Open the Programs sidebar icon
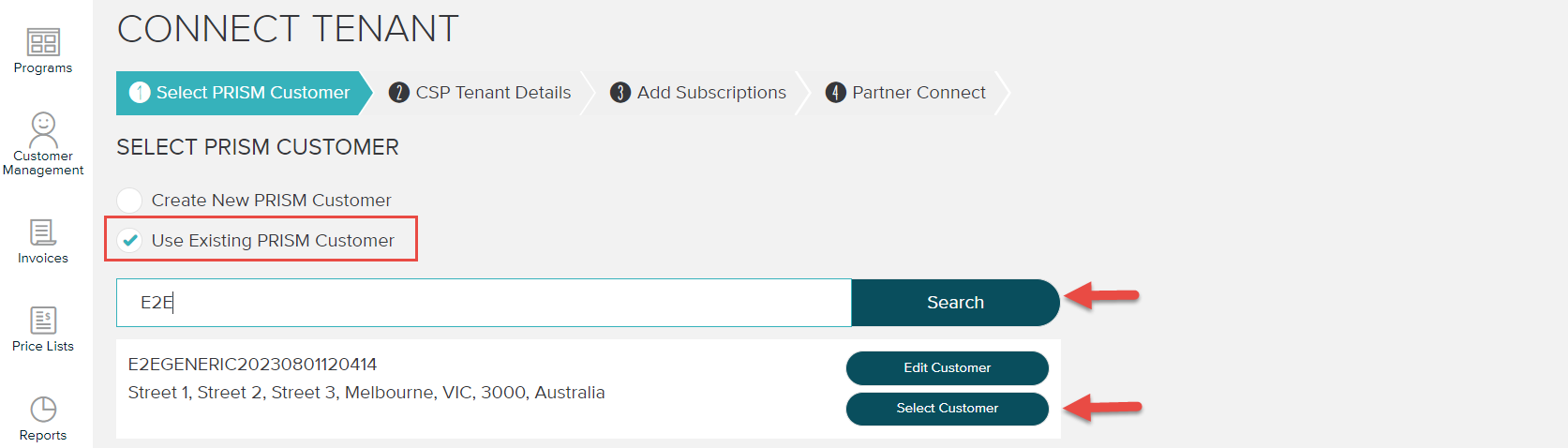1568x448 pixels. [x=43, y=42]
